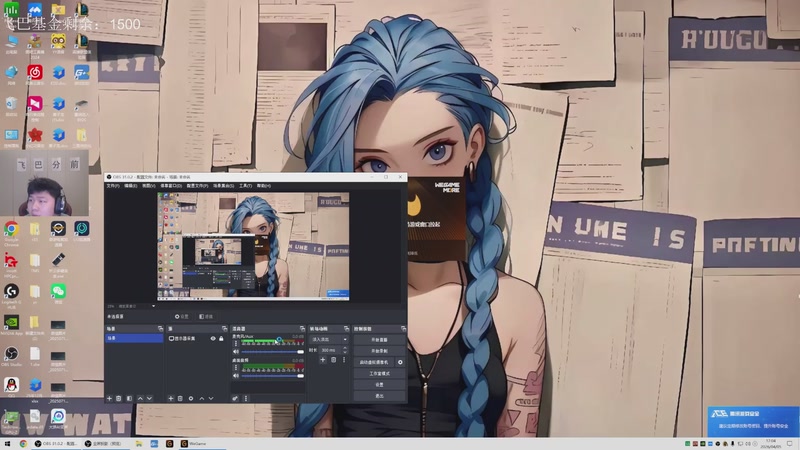Open source Filters button above the docks
The image size is (800, 450).
(206, 317)
